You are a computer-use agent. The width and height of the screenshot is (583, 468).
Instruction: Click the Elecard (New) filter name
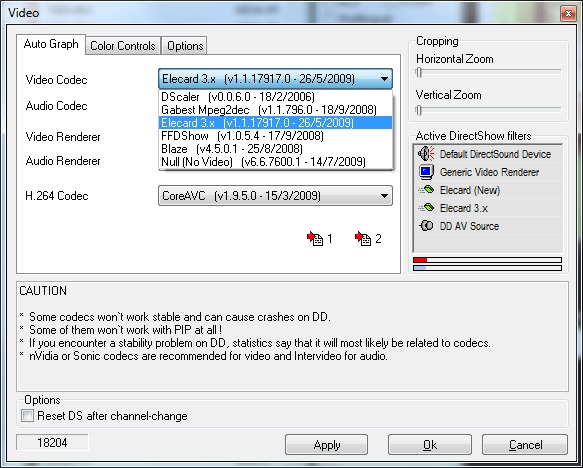[470, 190]
